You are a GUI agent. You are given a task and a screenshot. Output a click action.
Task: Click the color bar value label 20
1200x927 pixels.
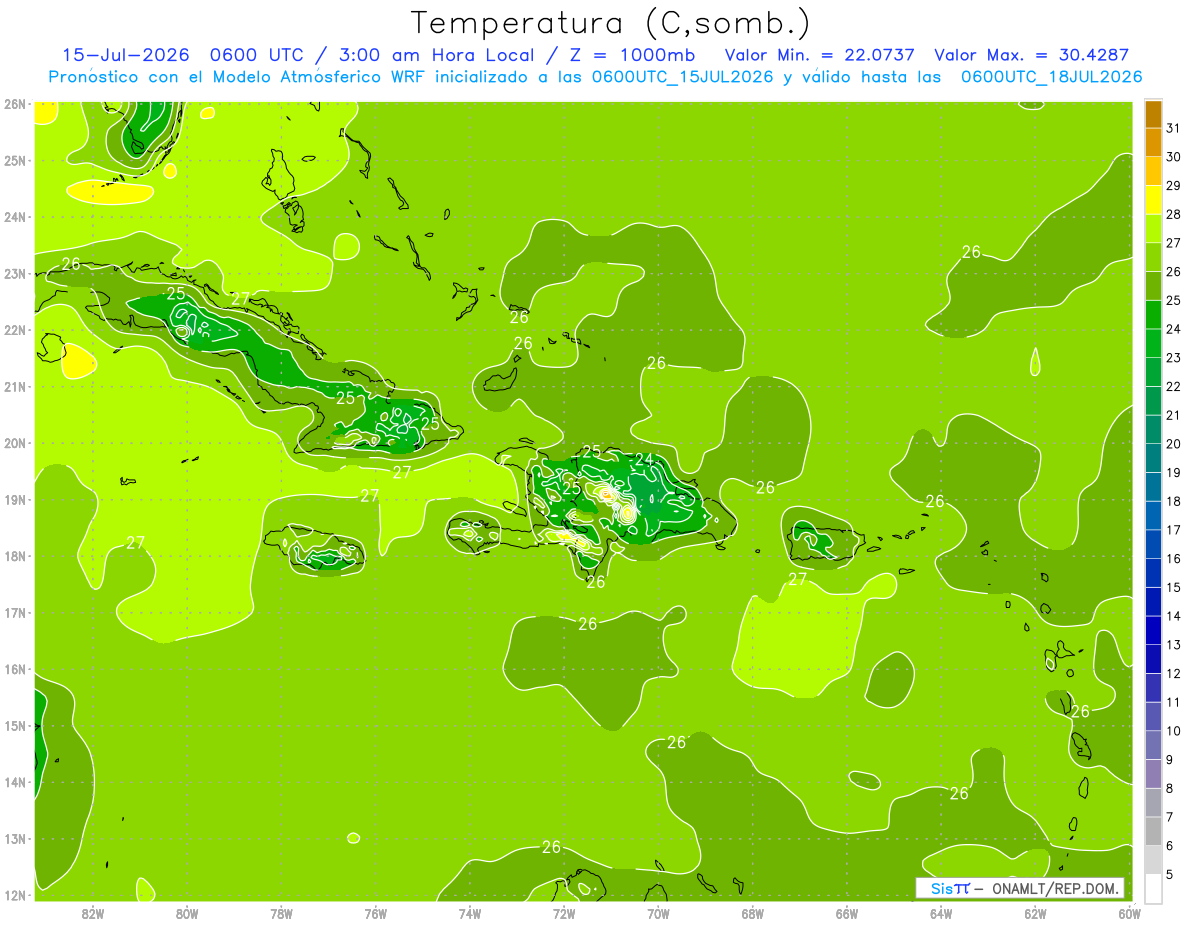pos(1173,443)
